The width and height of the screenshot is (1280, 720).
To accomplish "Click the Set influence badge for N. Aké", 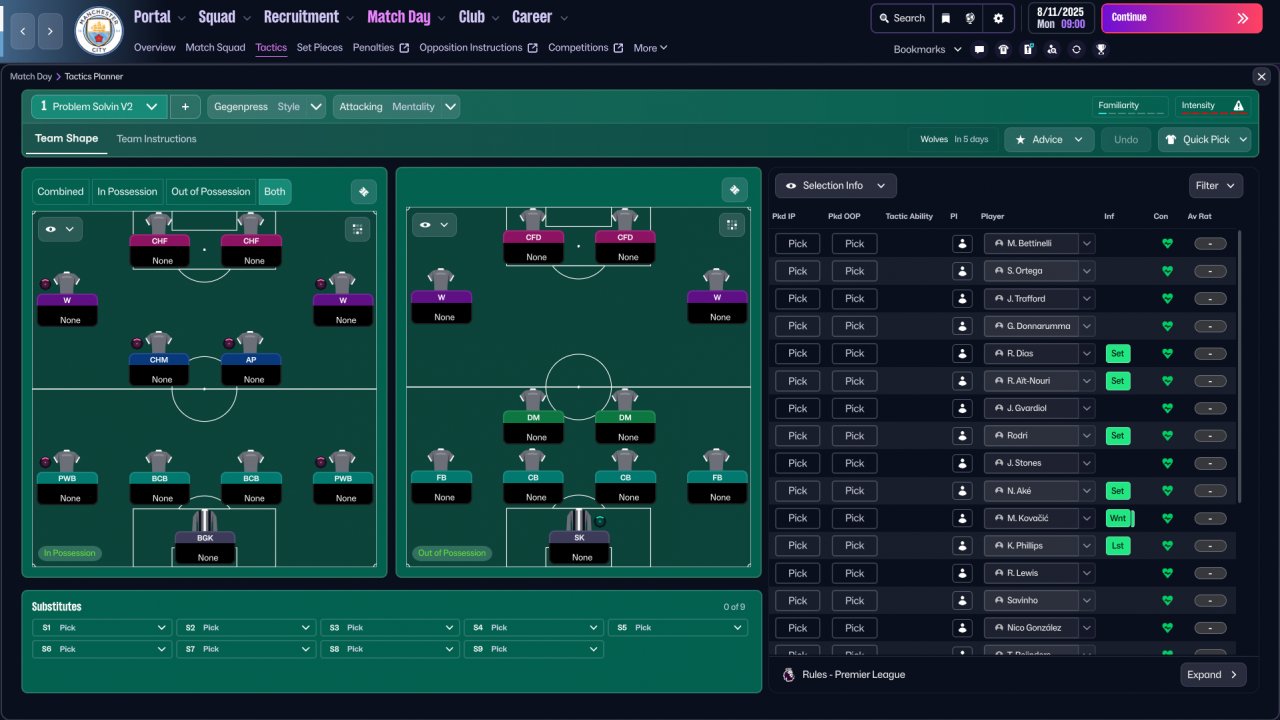I will [x=1118, y=491].
